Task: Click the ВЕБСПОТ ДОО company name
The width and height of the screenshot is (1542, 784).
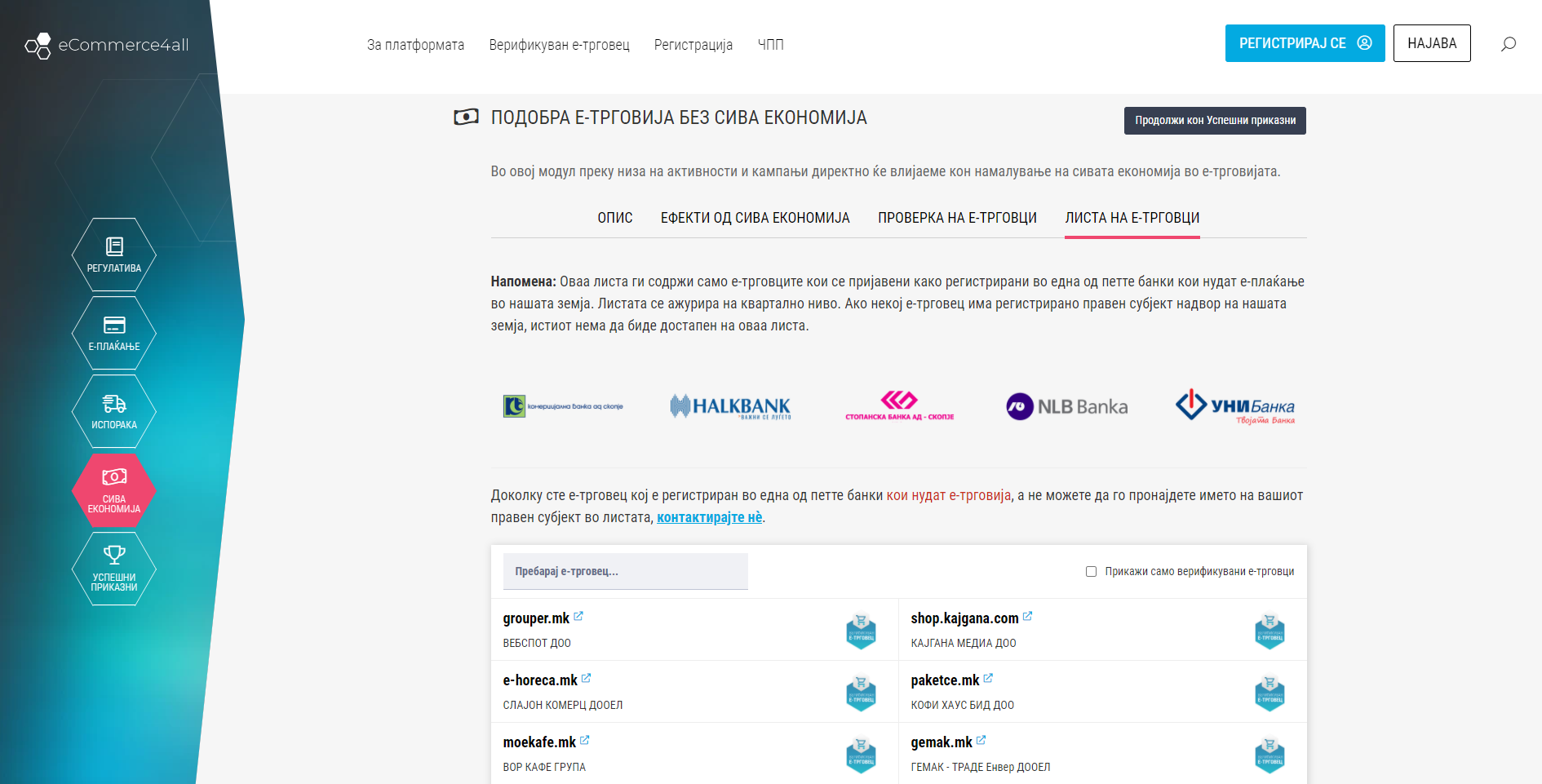Action: pyautogui.click(x=537, y=643)
